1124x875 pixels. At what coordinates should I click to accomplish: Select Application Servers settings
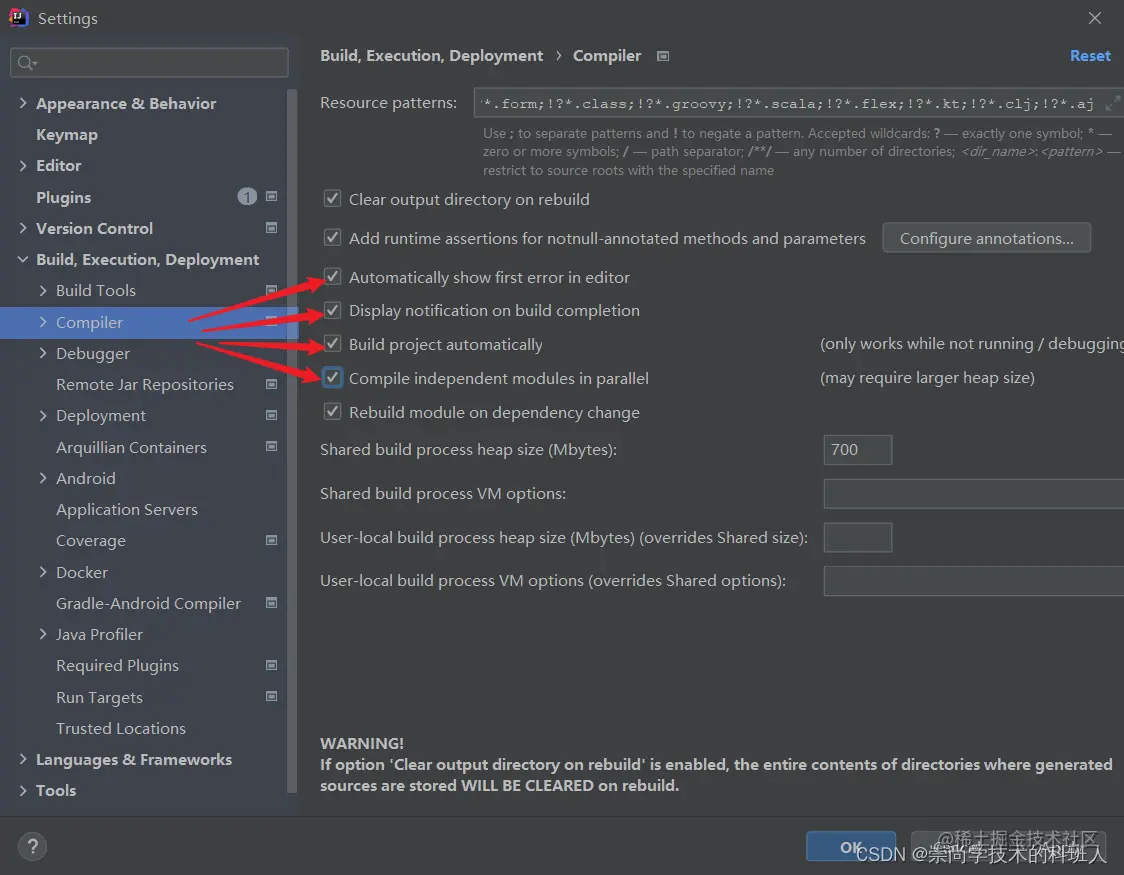127,510
